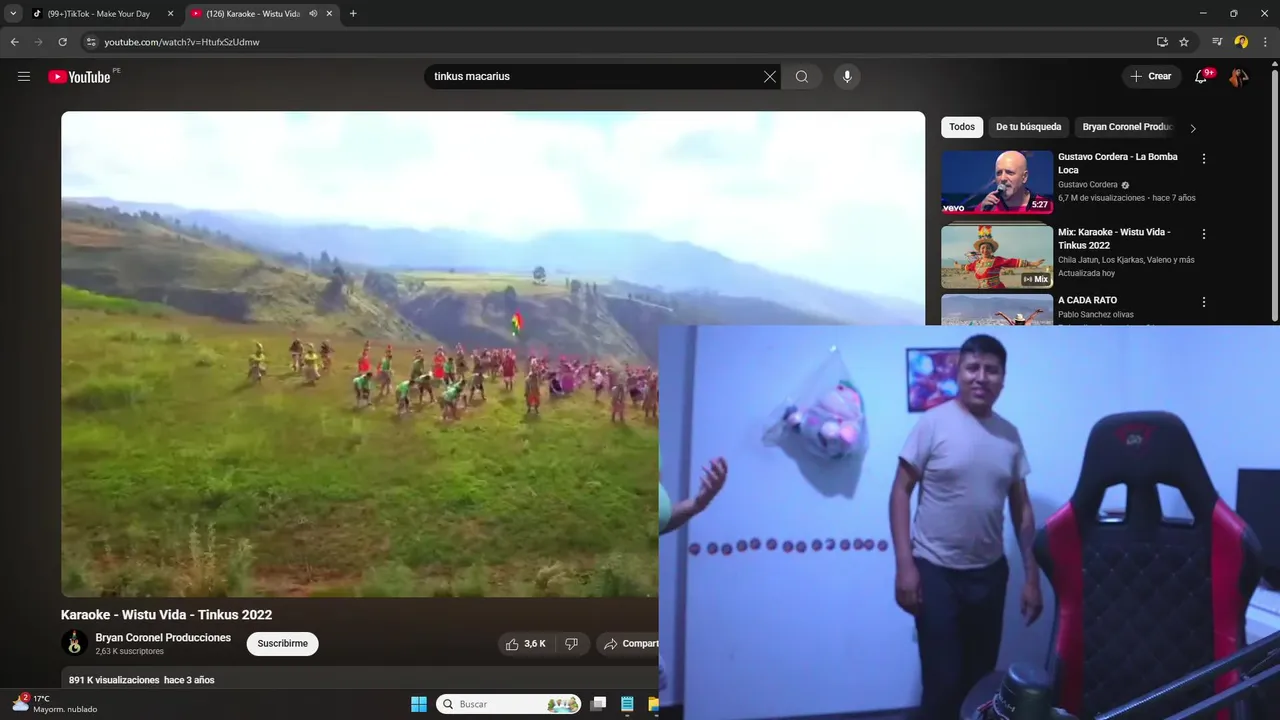
Task: Open the weather widget on the taskbar
Action: [x=55, y=704]
